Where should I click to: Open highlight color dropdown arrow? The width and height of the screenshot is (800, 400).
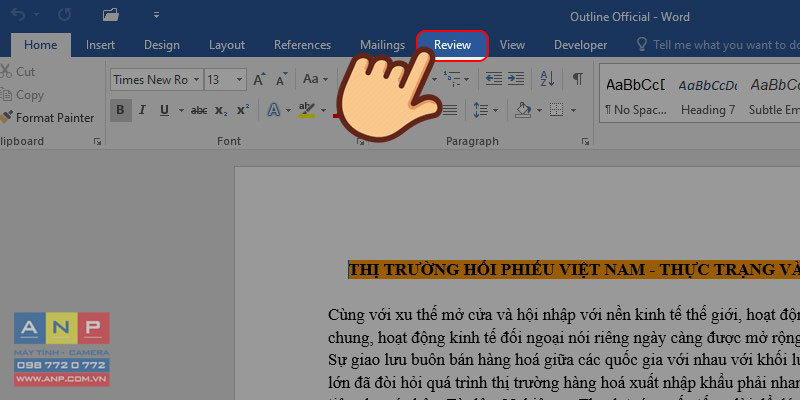coord(323,110)
